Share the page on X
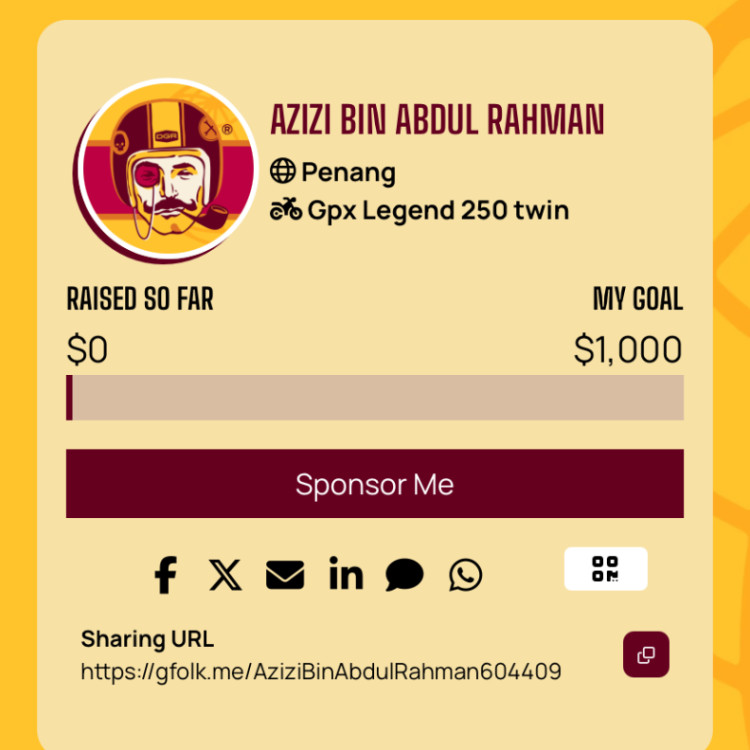Viewport: 750px width, 750px height. point(225,575)
